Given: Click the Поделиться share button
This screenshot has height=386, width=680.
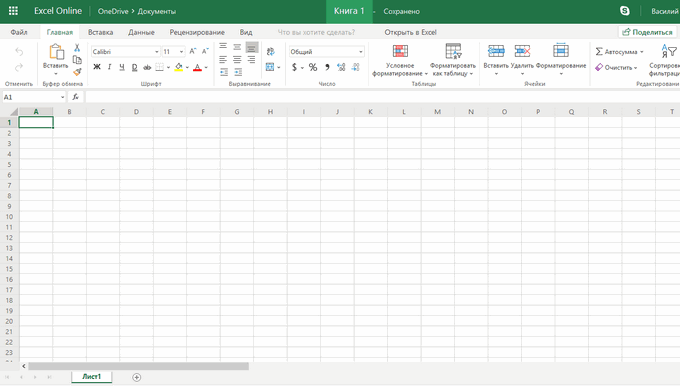Looking at the screenshot, I should click(x=647, y=32).
